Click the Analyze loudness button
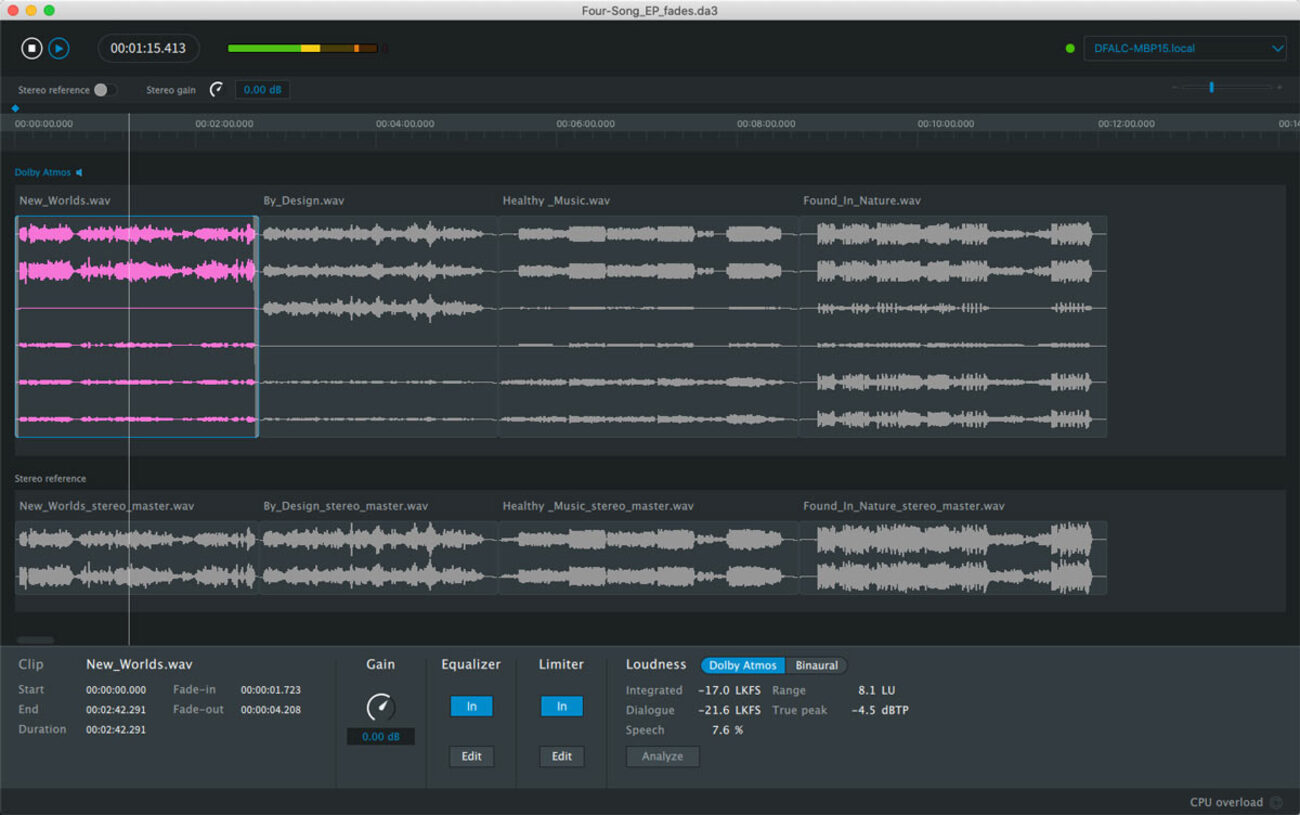This screenshot has height=815, width=1300. [x=662, y=756]
